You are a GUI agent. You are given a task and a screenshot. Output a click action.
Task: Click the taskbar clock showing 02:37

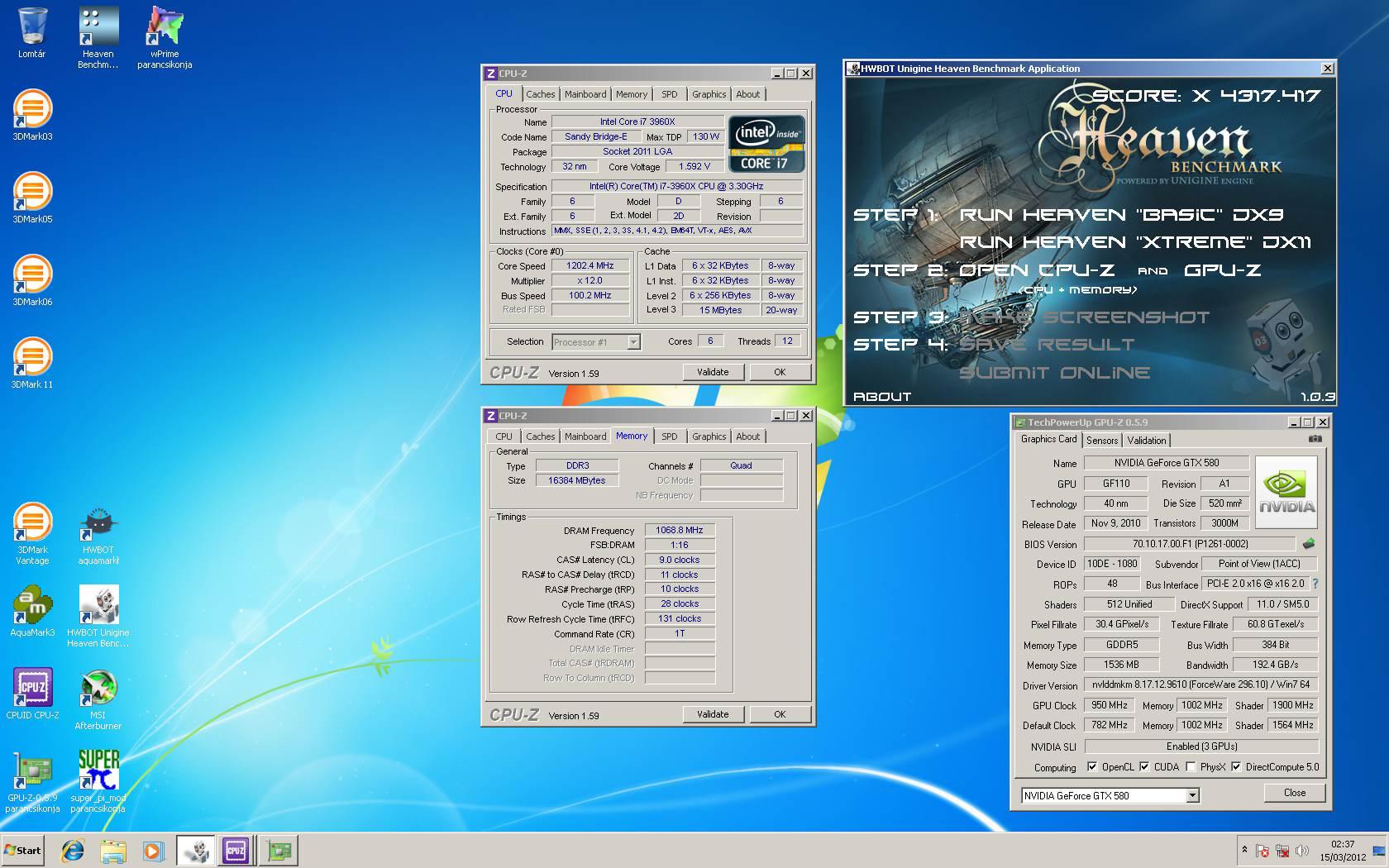[x=1343, y=850]
